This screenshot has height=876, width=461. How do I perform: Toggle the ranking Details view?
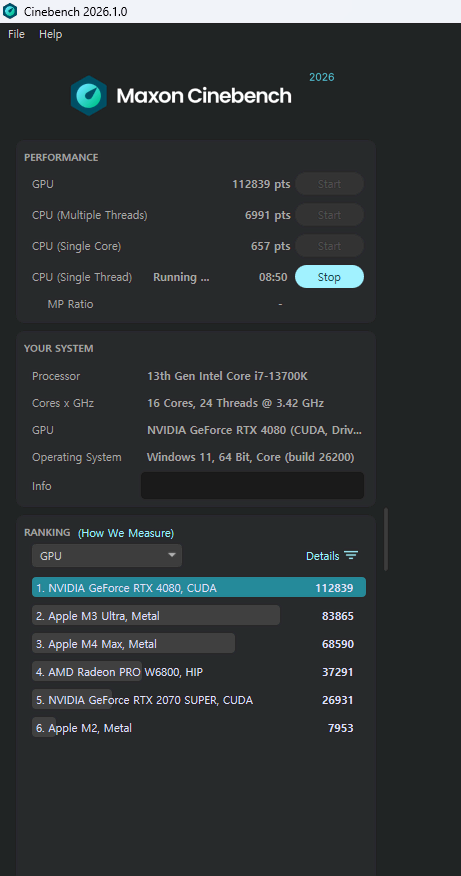[x=332, y=556]
